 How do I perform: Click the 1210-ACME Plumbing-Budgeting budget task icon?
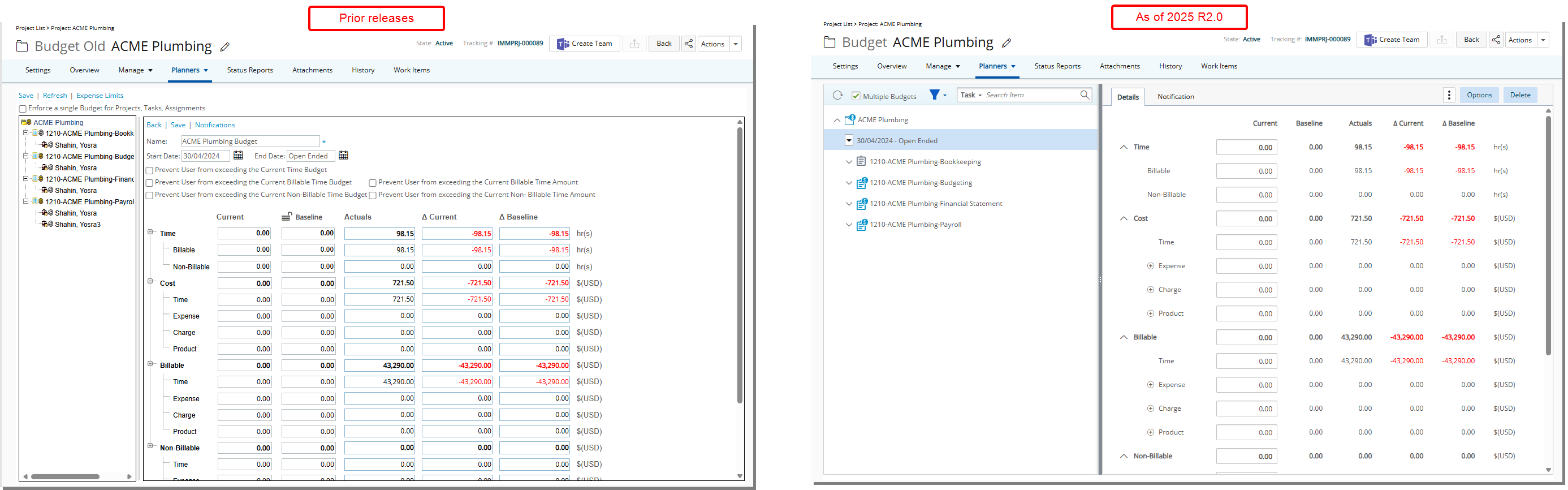pyautogui.click(x=861, y=182)
